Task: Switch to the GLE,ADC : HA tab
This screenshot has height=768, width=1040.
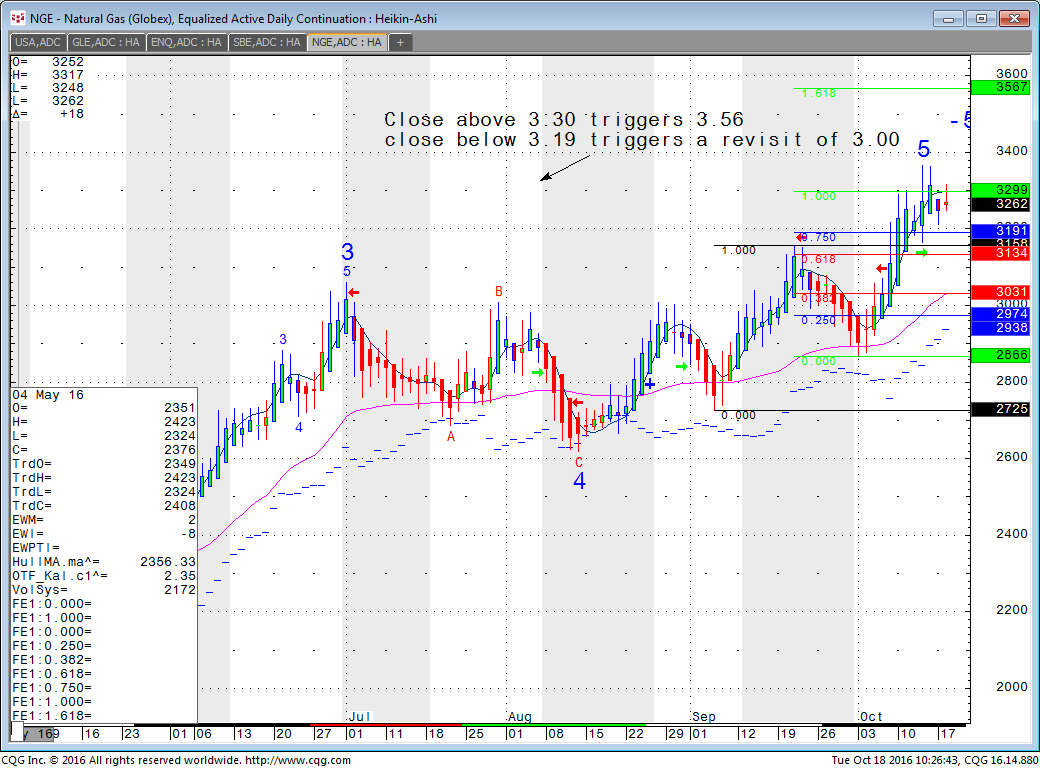Action: (x=105, y=42)
